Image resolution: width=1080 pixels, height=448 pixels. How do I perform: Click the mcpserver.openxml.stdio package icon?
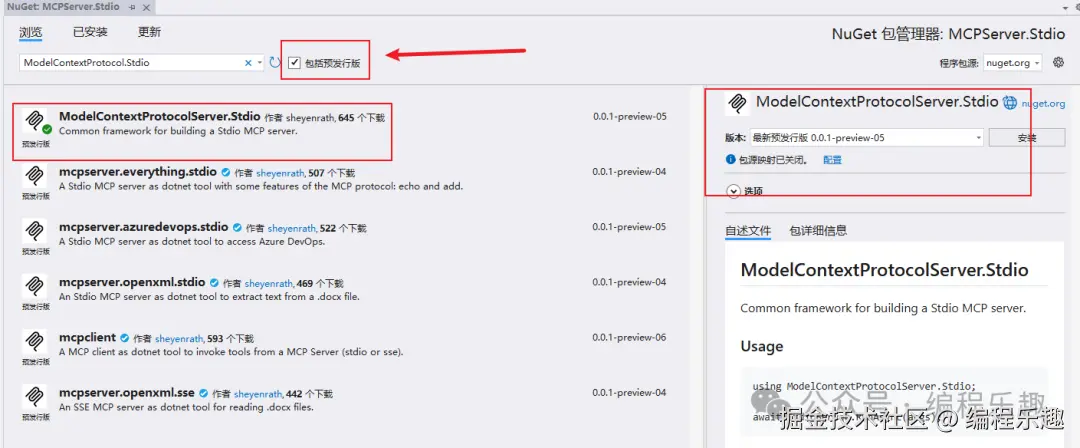[34, 286]
